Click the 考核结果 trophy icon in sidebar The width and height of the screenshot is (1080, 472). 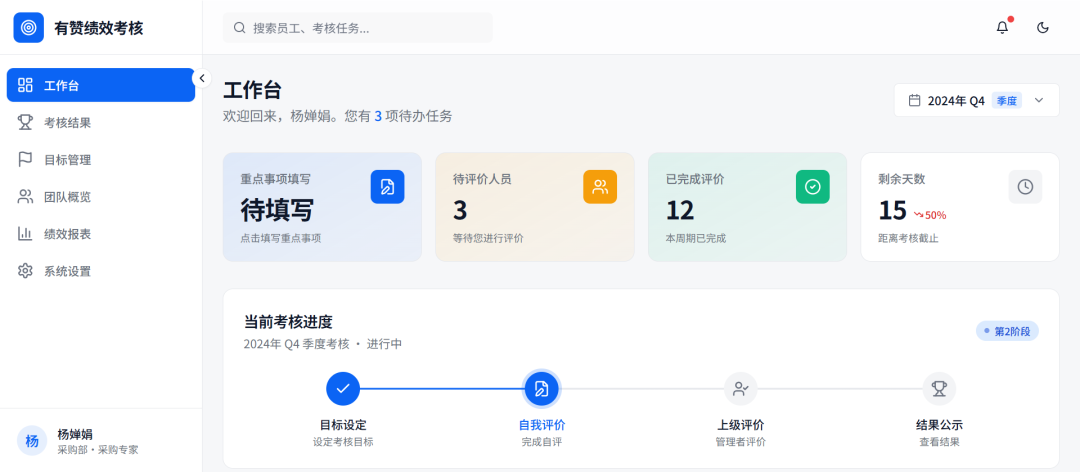[25, 123]
